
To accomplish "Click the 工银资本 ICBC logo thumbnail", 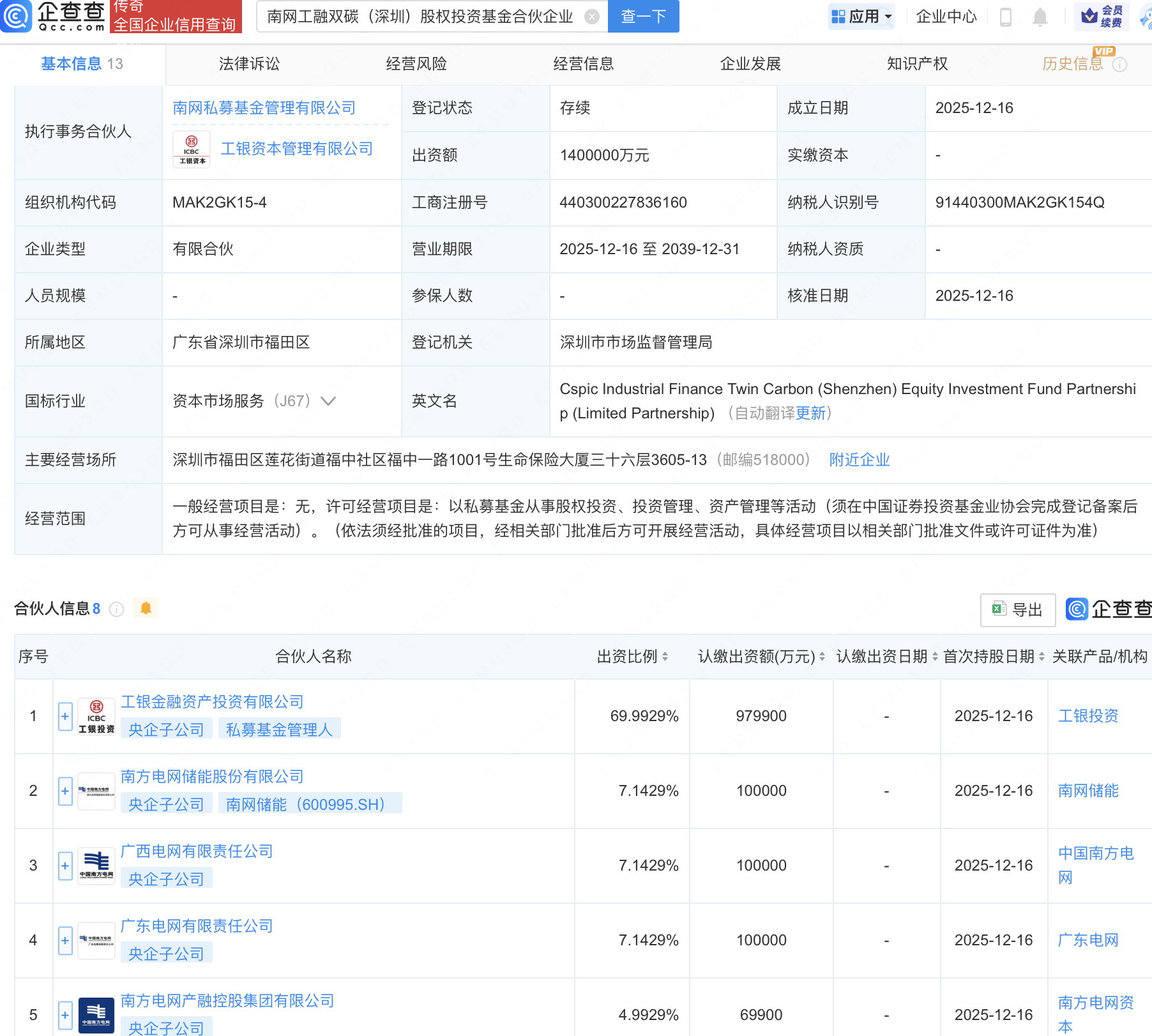I will [192, 149].
